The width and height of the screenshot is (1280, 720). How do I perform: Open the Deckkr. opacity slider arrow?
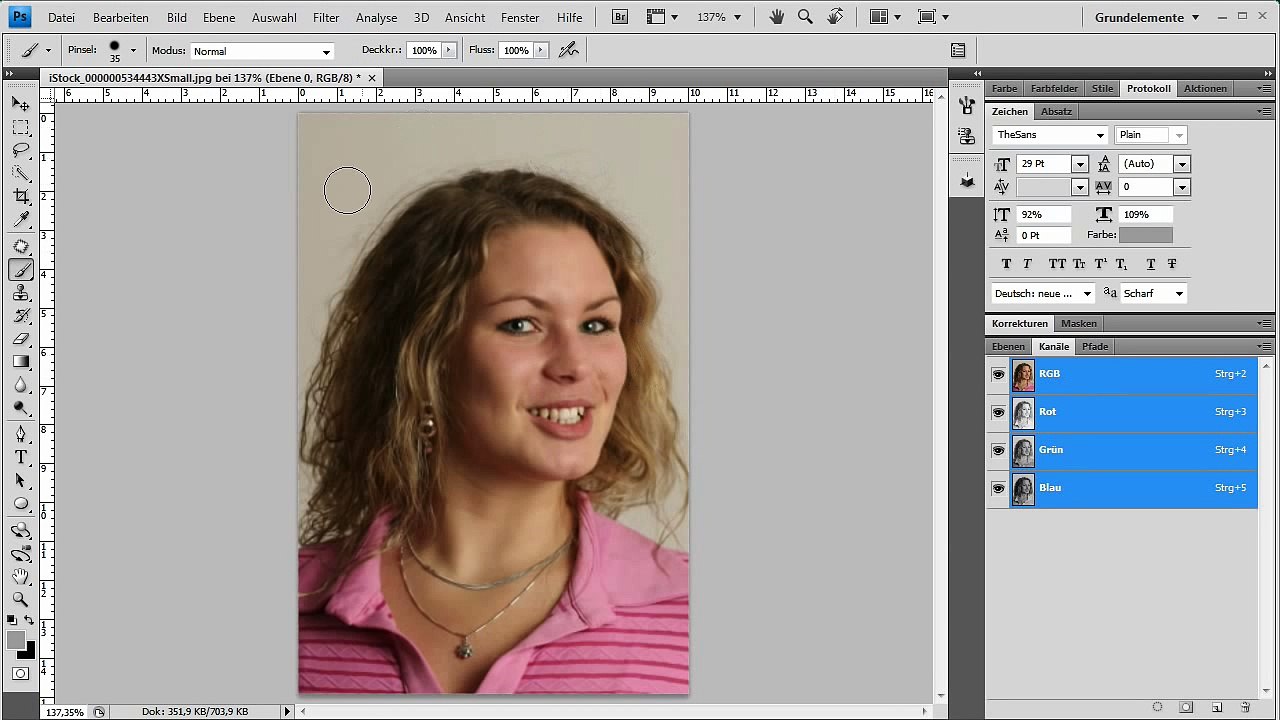448,50
